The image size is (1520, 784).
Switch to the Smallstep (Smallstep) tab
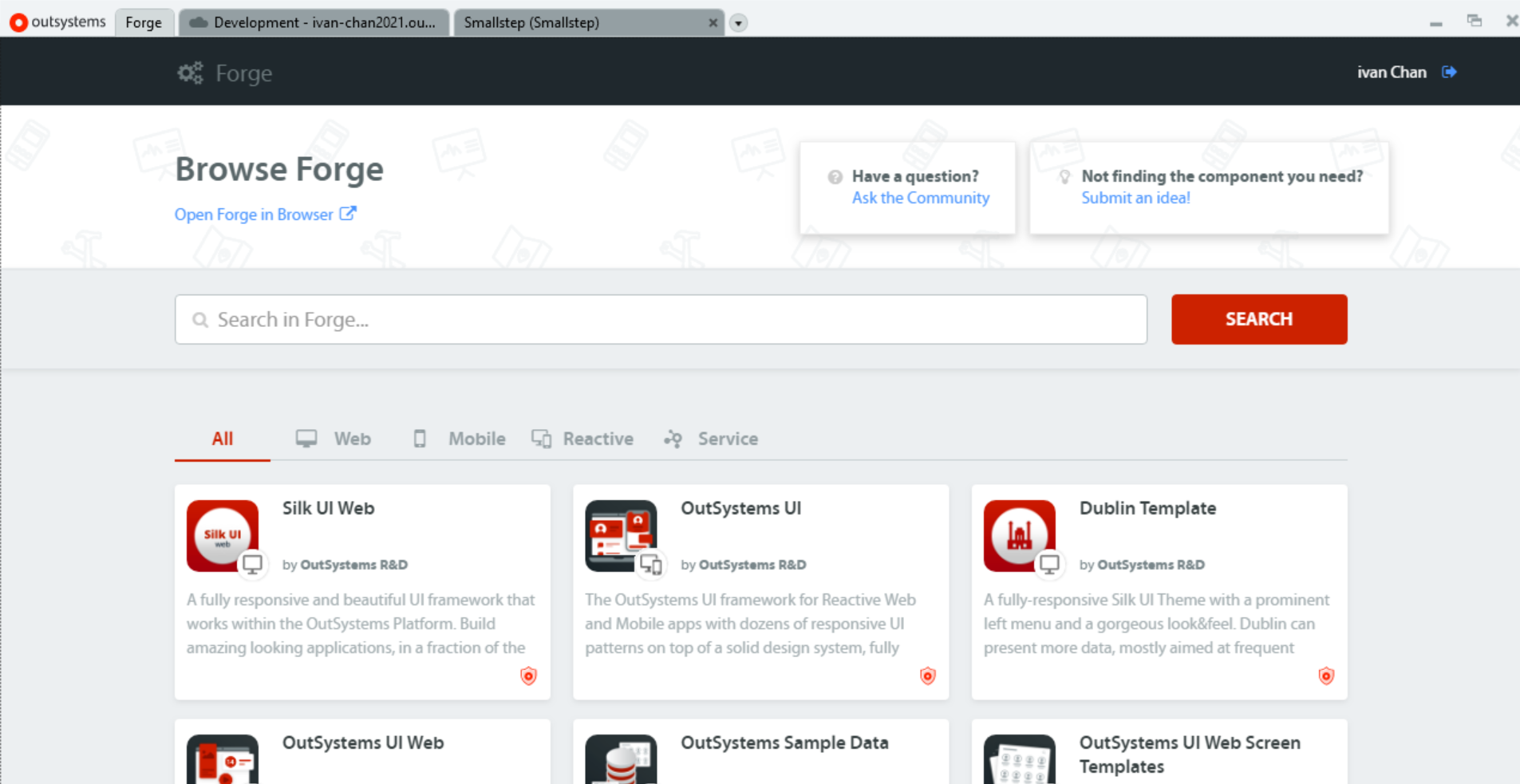589,22
